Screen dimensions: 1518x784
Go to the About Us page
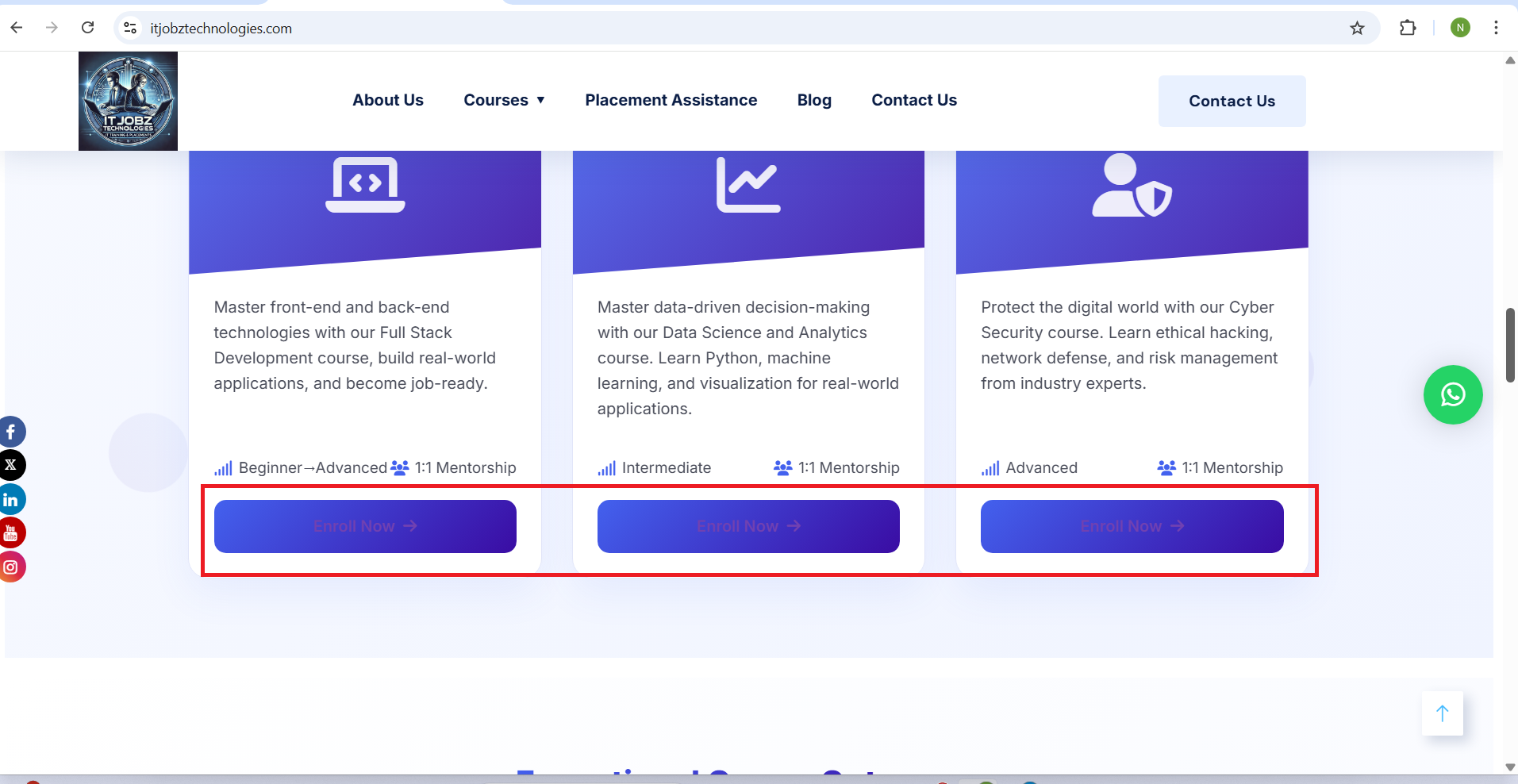(388, 100)
